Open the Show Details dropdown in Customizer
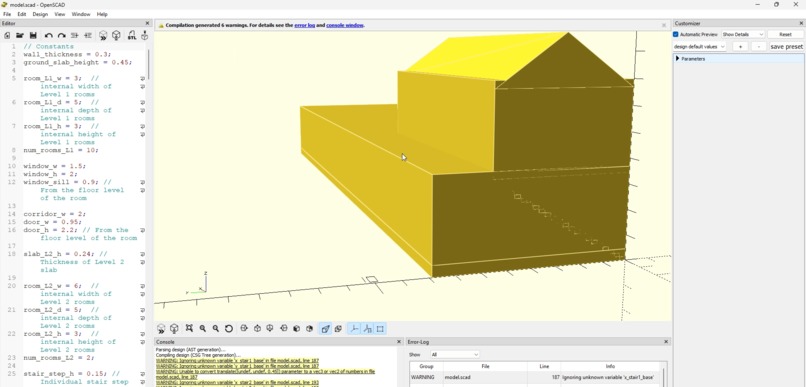The image size is (806, 387). click(x=743, y=34)
